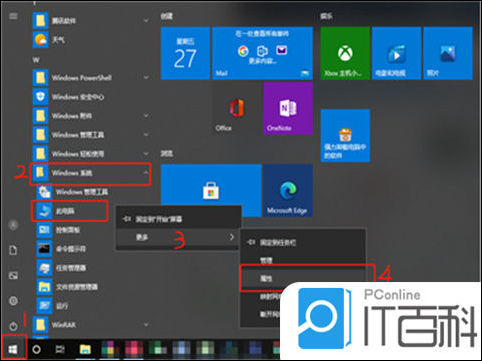This screenshot has width=482, height=361.
Task: Open the 照片 Photos tile
Action: pyautogui.click(x=448, y=53)
